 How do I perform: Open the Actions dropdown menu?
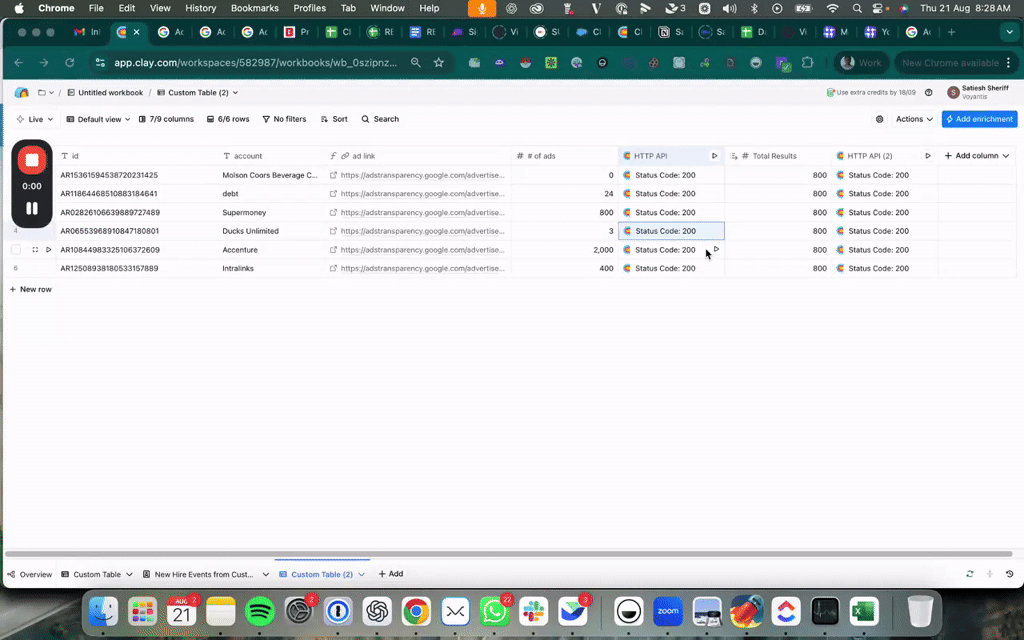(914, 119)
